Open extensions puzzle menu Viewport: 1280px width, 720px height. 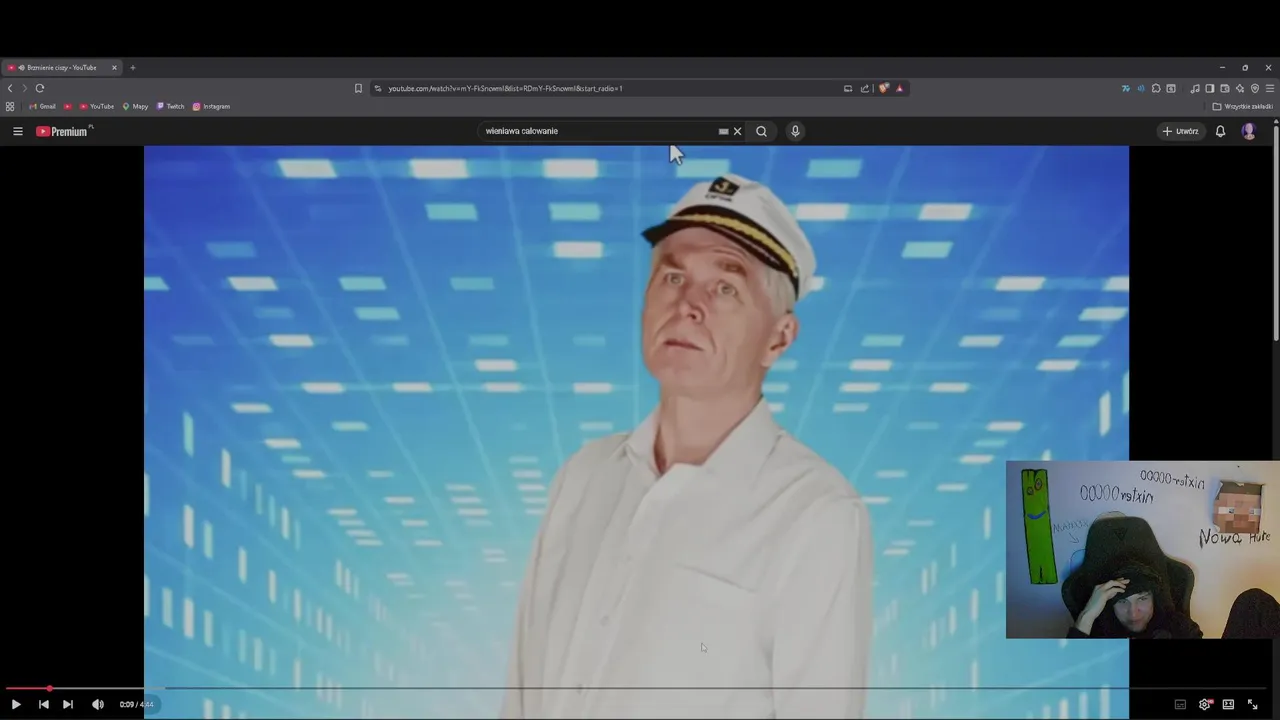[1156, 88]
